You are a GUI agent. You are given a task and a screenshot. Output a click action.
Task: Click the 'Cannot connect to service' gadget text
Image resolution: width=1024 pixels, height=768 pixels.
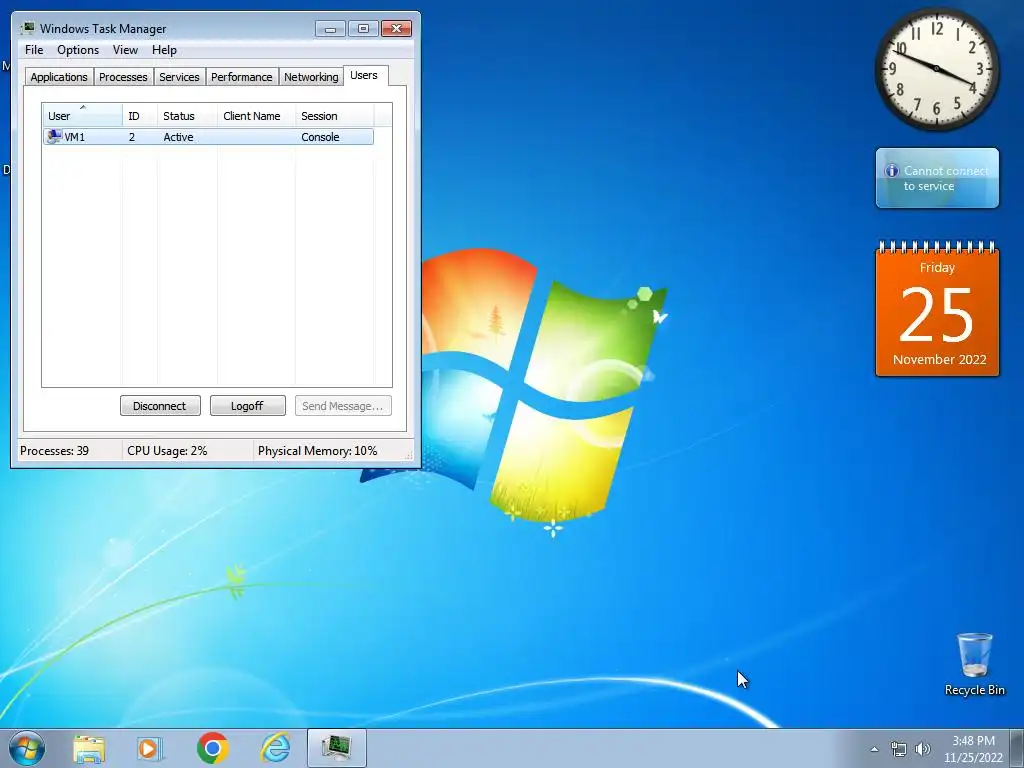tap(946, 178)
